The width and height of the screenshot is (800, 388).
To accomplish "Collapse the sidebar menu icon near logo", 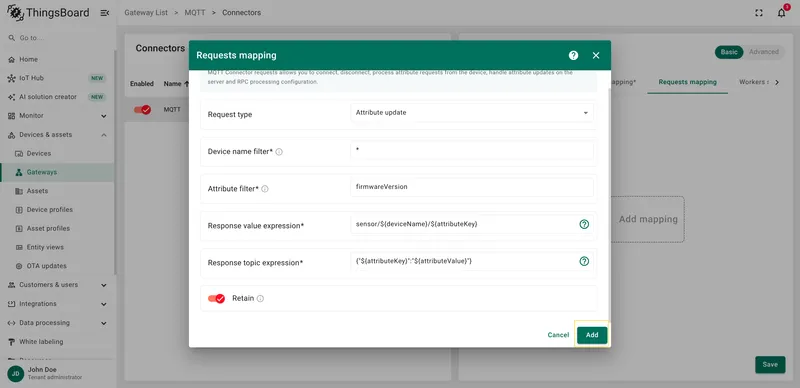I will coord(105,13).
